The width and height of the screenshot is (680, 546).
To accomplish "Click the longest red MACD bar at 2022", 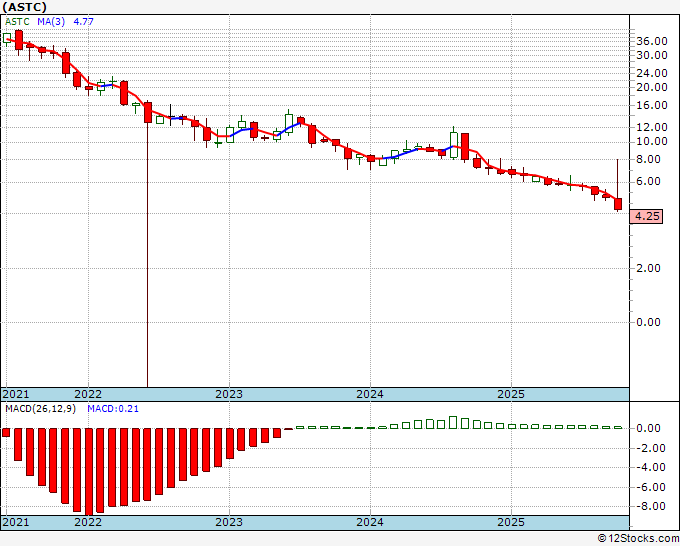I will [x=89, y=472].
